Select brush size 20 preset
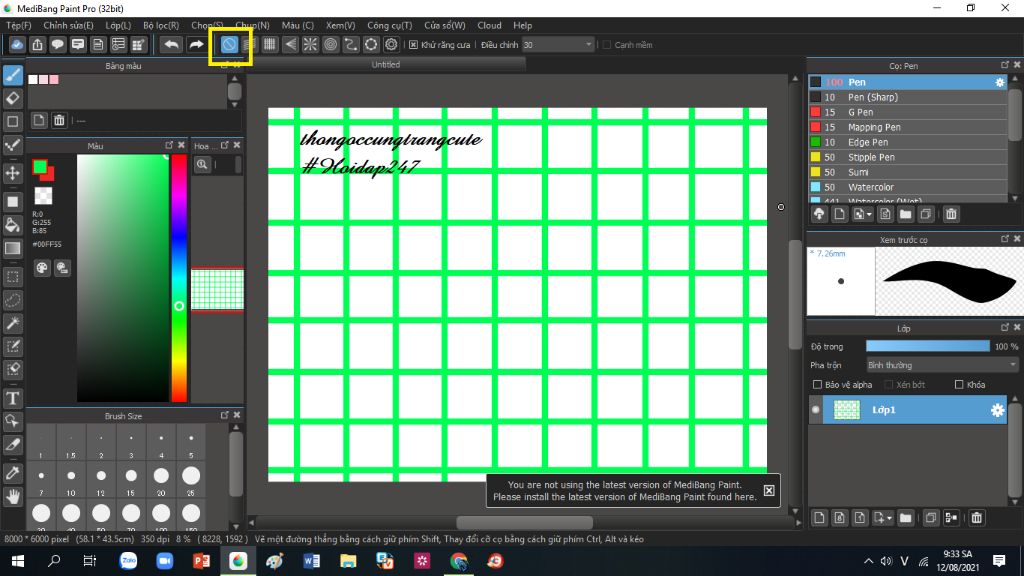This screenshot has width=1024, height=576. click(161, 481)
